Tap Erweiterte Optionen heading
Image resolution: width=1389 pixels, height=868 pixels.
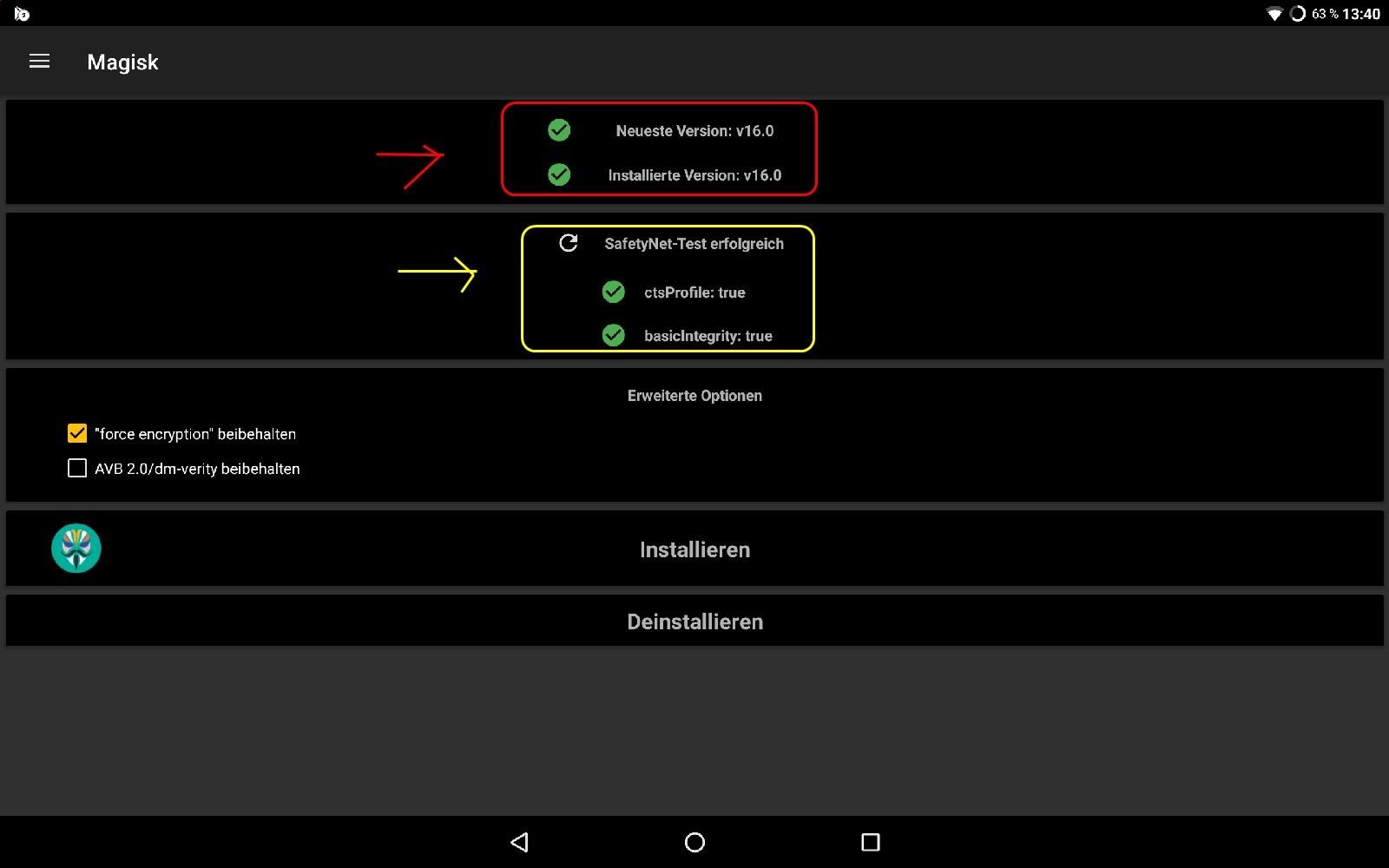point(694,396)
